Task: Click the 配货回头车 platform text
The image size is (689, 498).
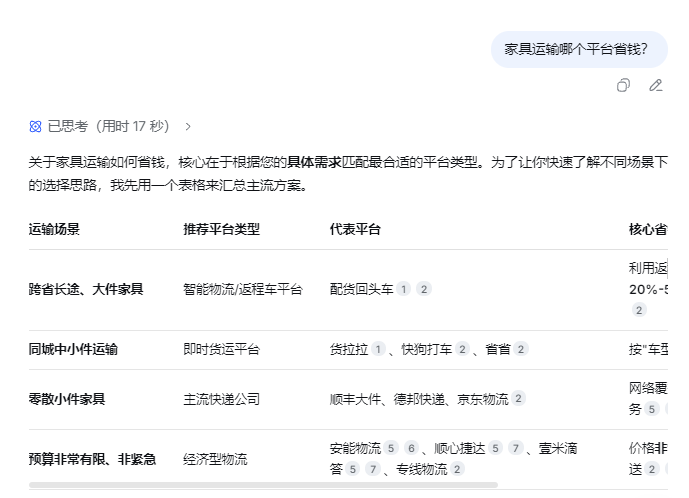Action: (361, 289)
